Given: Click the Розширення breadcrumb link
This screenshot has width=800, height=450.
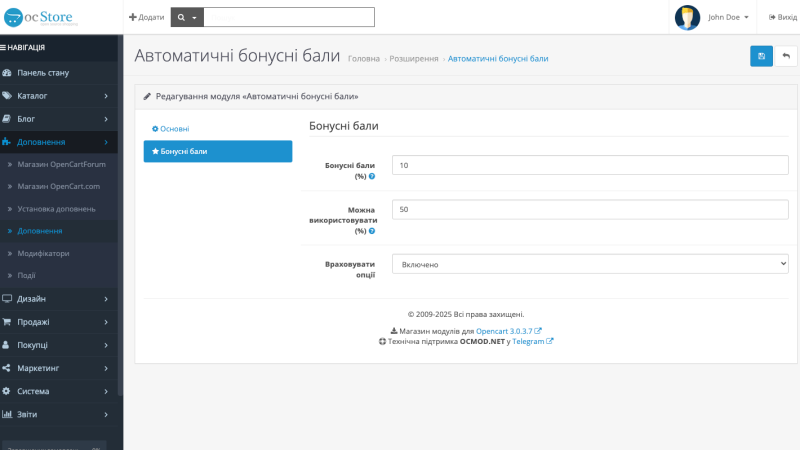Looking at the screenshot, I should pos(414,59).
